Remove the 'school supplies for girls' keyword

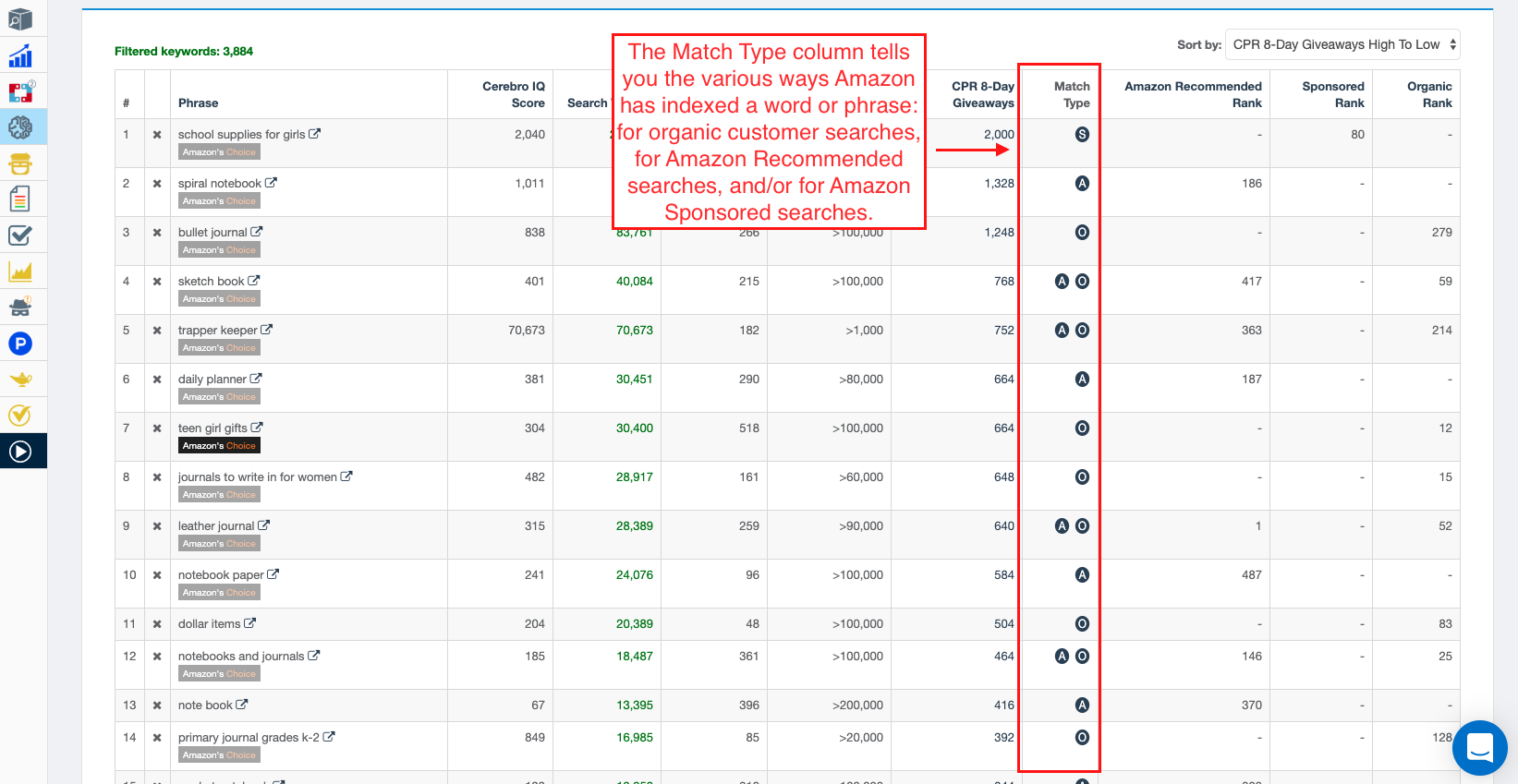click(157, 135)
